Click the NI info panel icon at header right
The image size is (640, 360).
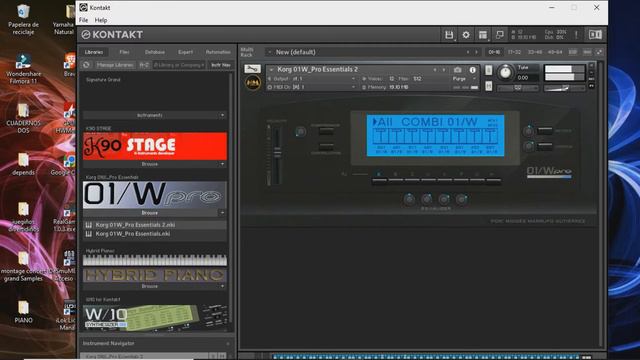pos(595,35)
